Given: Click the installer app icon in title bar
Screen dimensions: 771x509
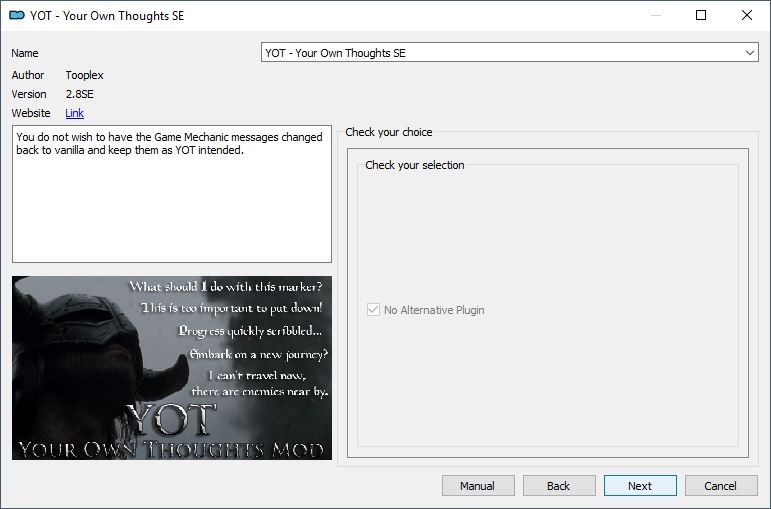Looking at the screenshot, I should click(16, 16).
